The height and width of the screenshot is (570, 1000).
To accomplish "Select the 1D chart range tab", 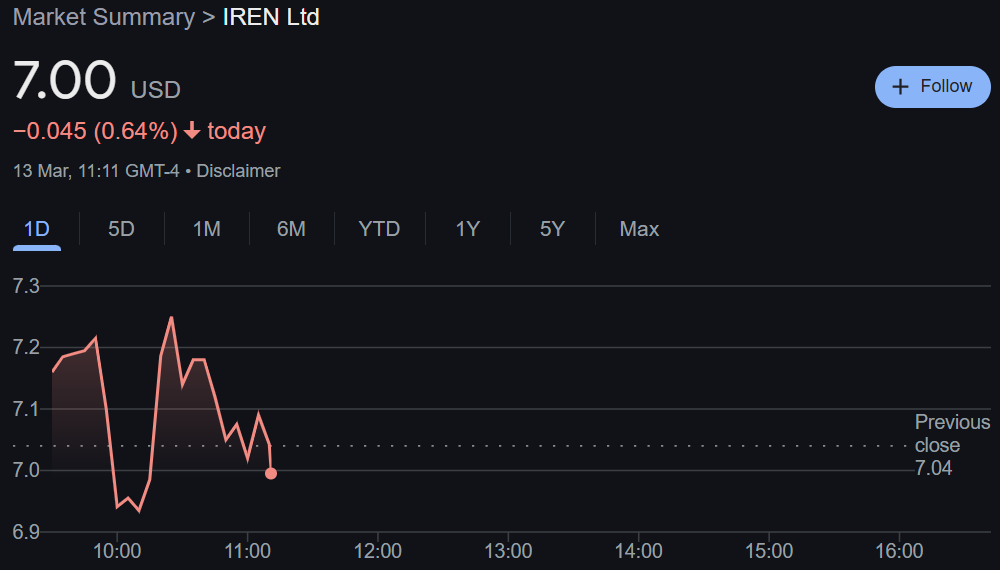I will [37, 229].
